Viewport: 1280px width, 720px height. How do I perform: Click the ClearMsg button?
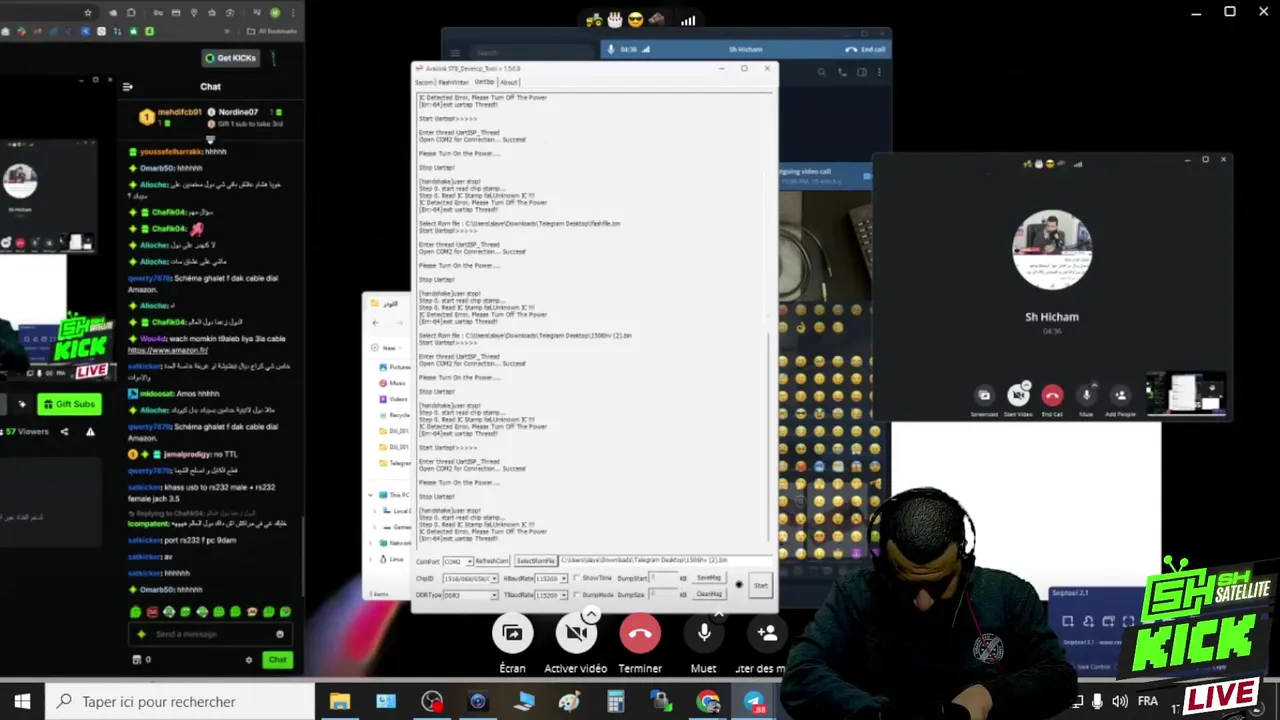point(709,594)
